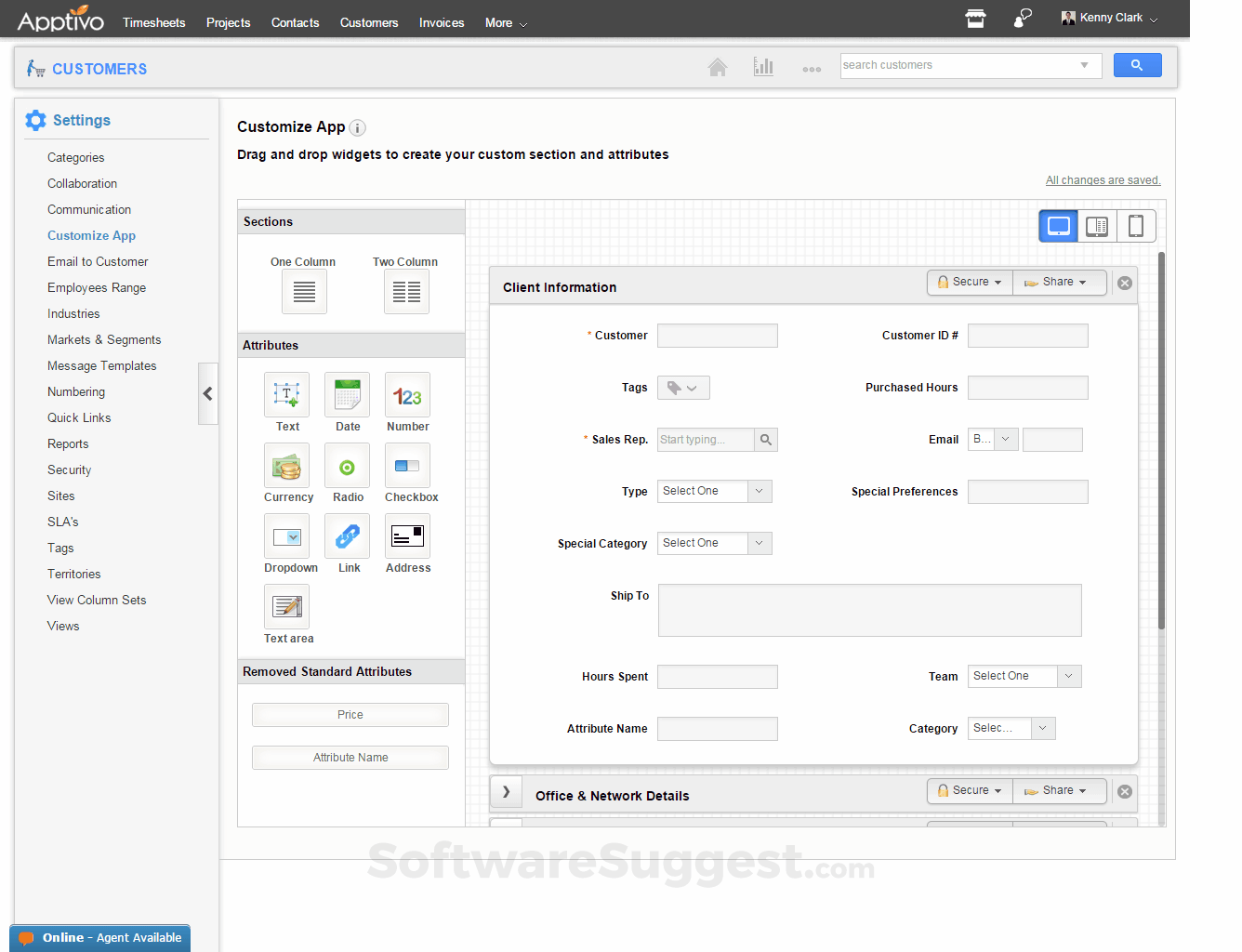This screenshot has width=1242, height=952.
Task: Open the Invoices menu in top bar
Action: tap(441, 22)
